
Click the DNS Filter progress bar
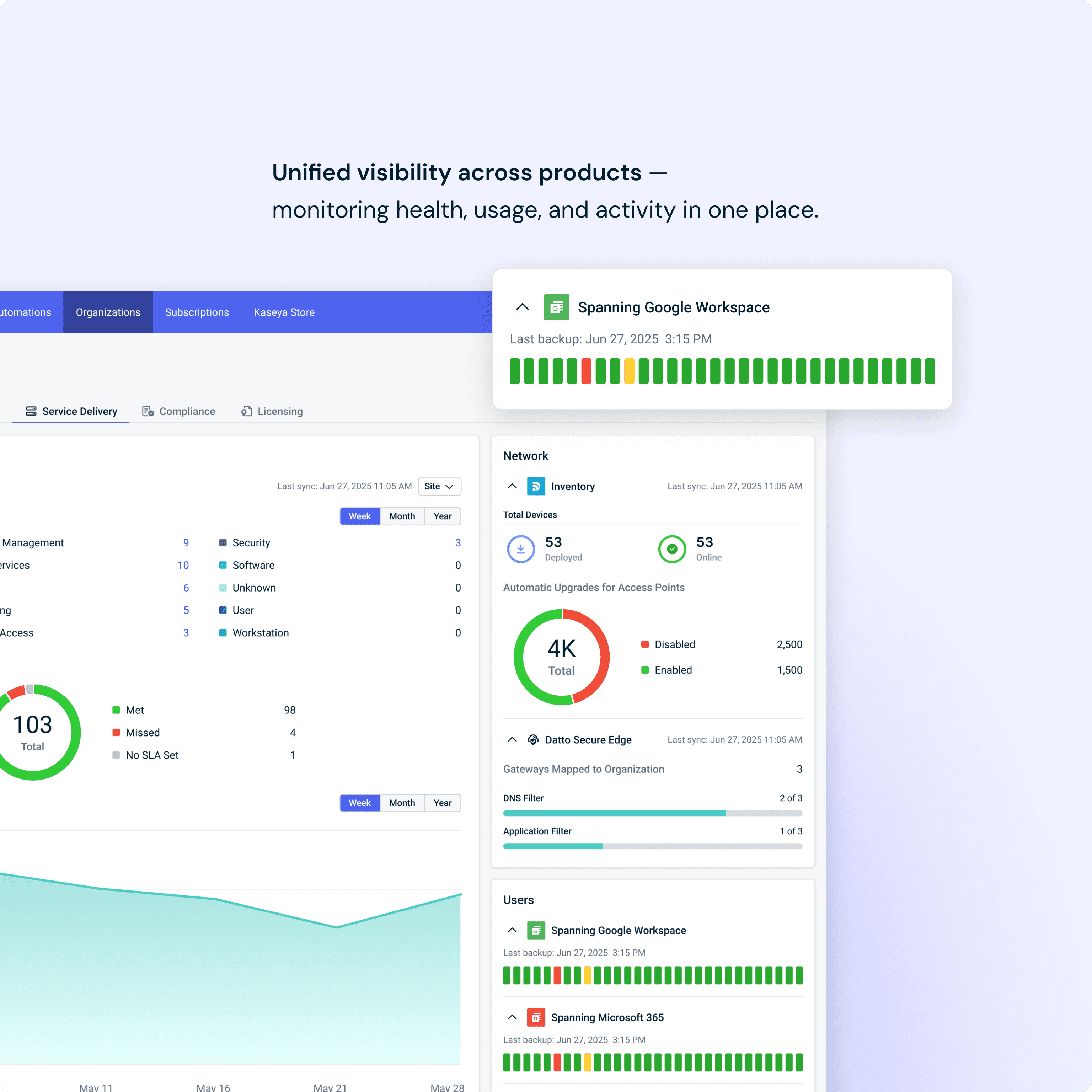tap(652, 813)
